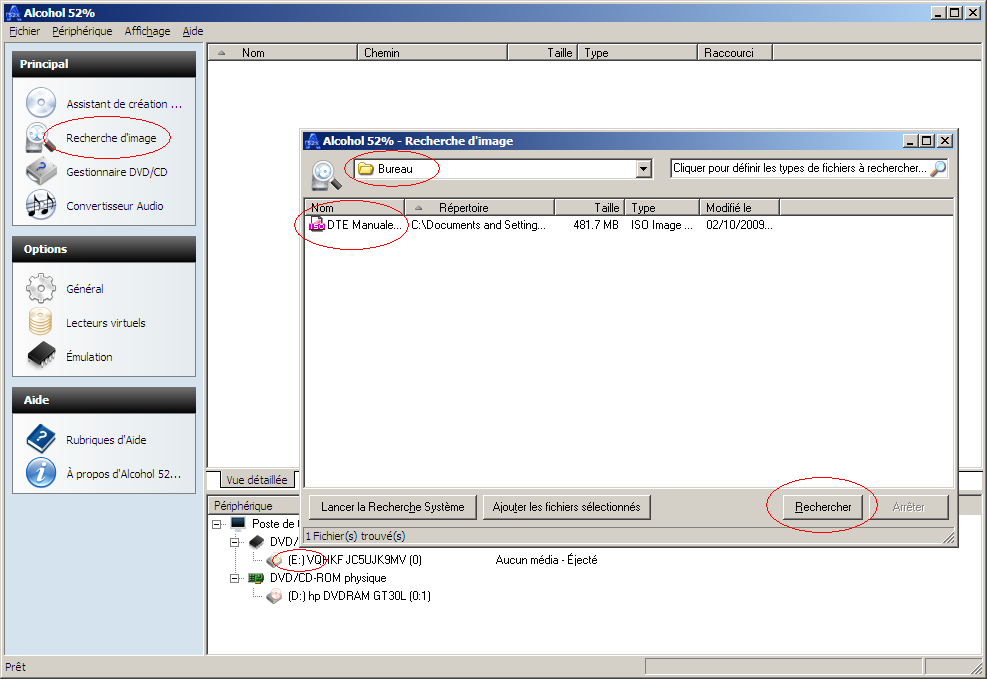
Task: Click the Rubriques d'Aide book icon
Action: point(41,439)
